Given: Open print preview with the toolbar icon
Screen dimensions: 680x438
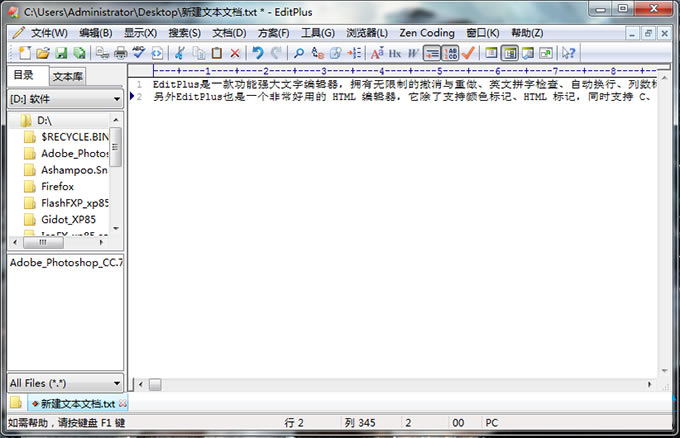Looking at the screenshot, I should tap(102, 53).
